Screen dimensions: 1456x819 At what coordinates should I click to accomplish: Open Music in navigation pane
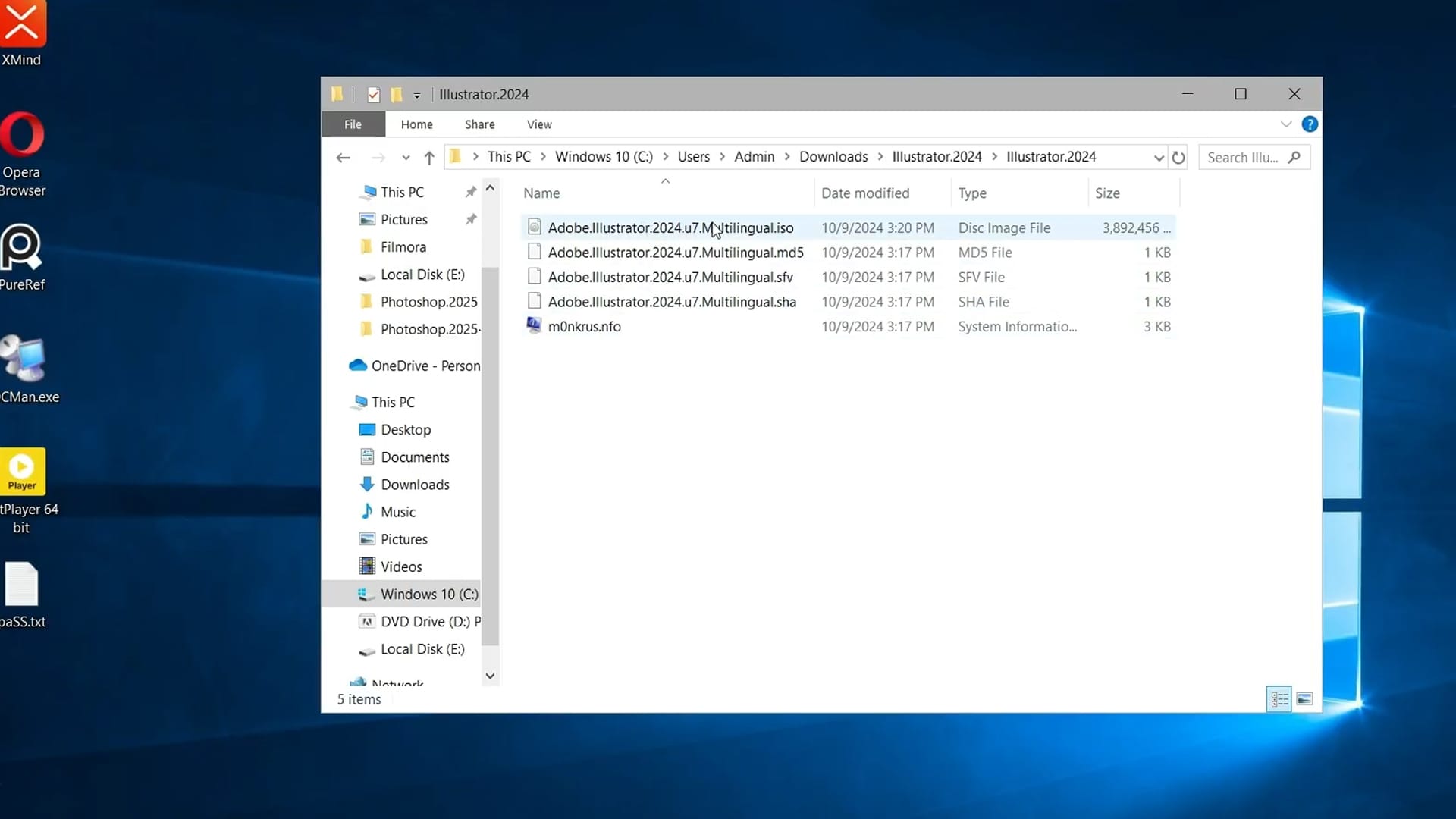398,512
